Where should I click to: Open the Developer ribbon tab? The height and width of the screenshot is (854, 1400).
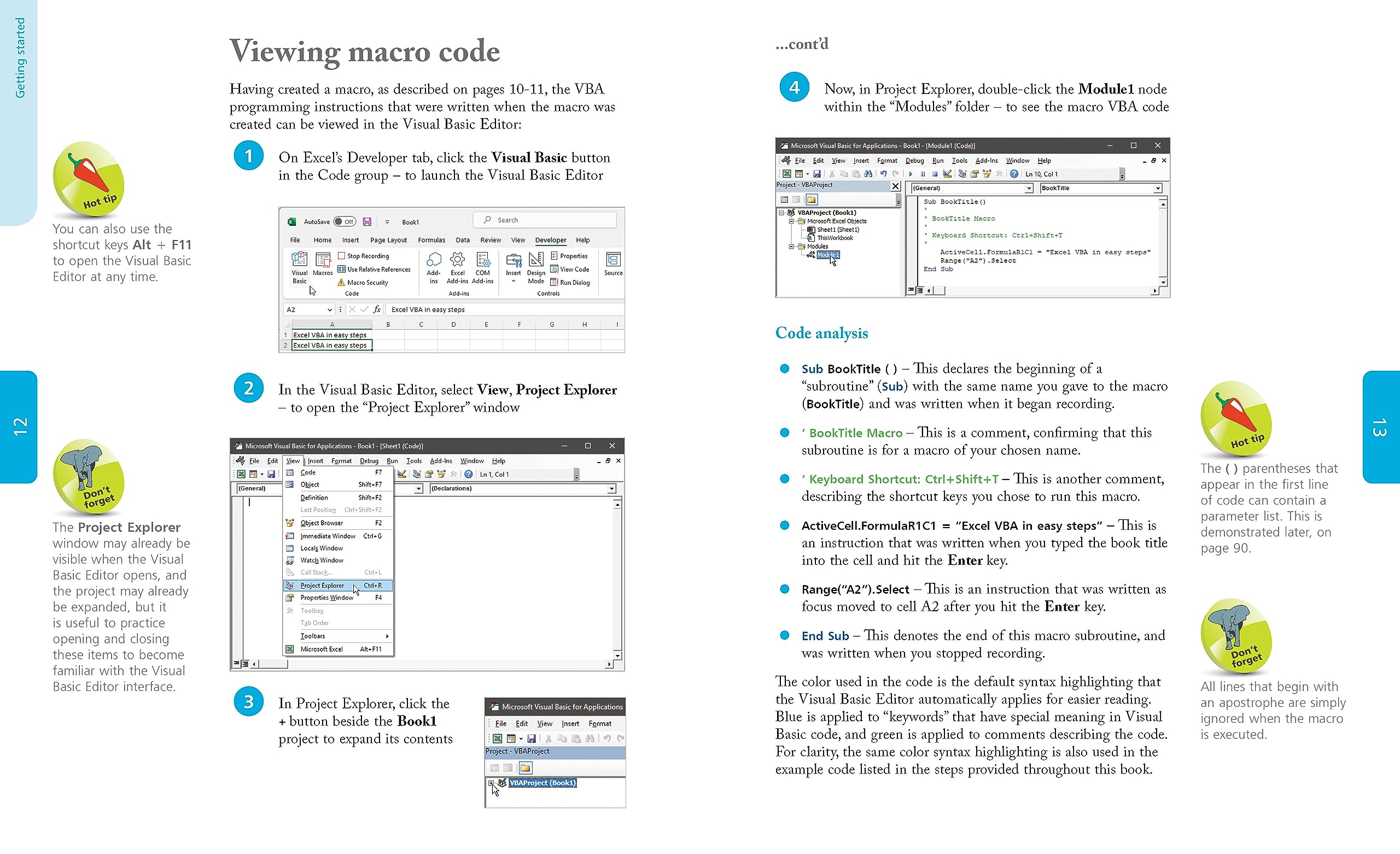(550, 240)
